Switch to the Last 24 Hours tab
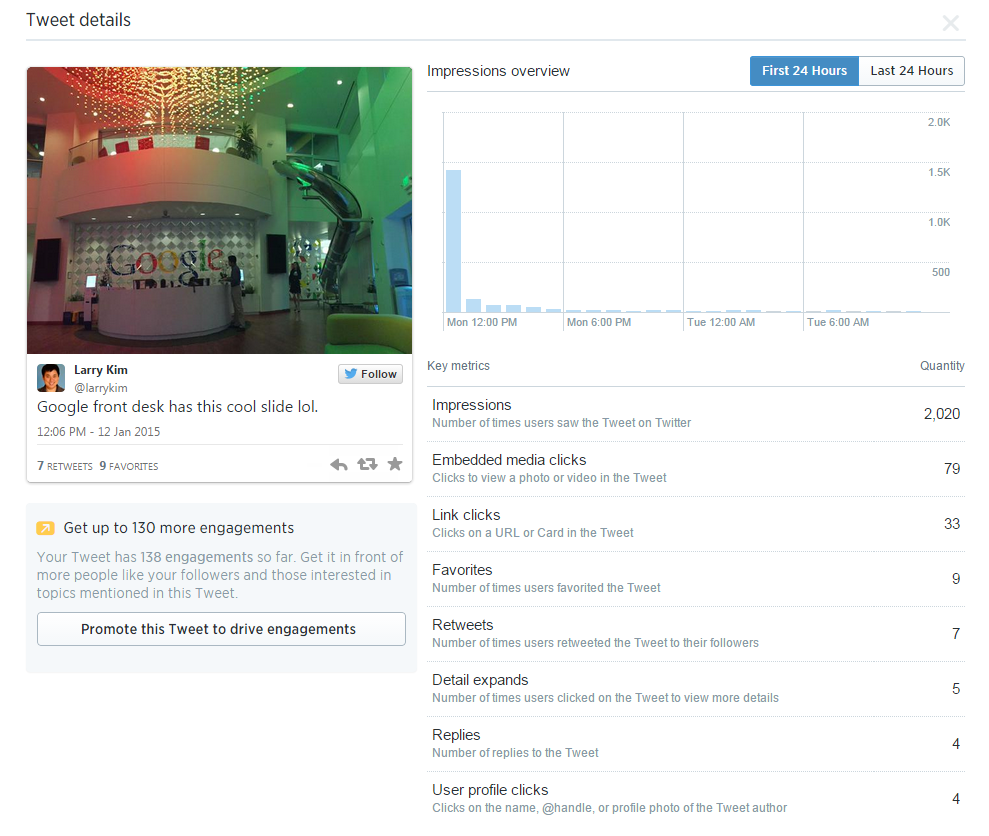This screenshot has height=836, width=989. (x=911, y=71)
